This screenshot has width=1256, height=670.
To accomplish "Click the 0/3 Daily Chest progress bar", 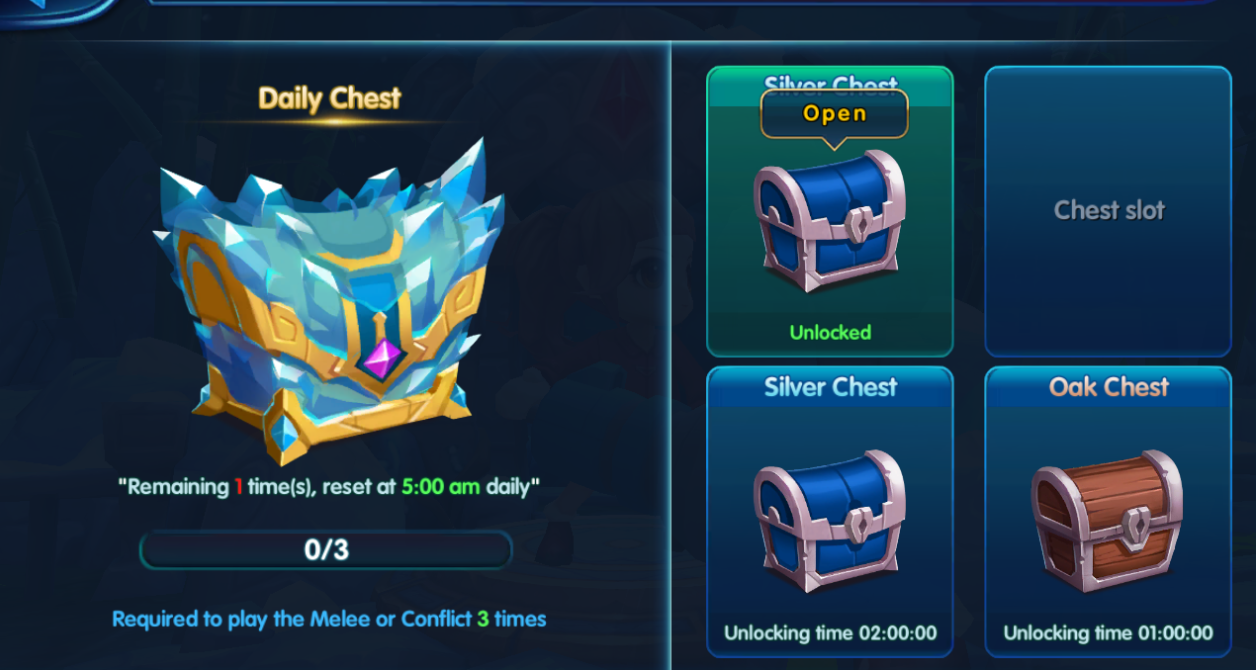I will click(326, 550).
